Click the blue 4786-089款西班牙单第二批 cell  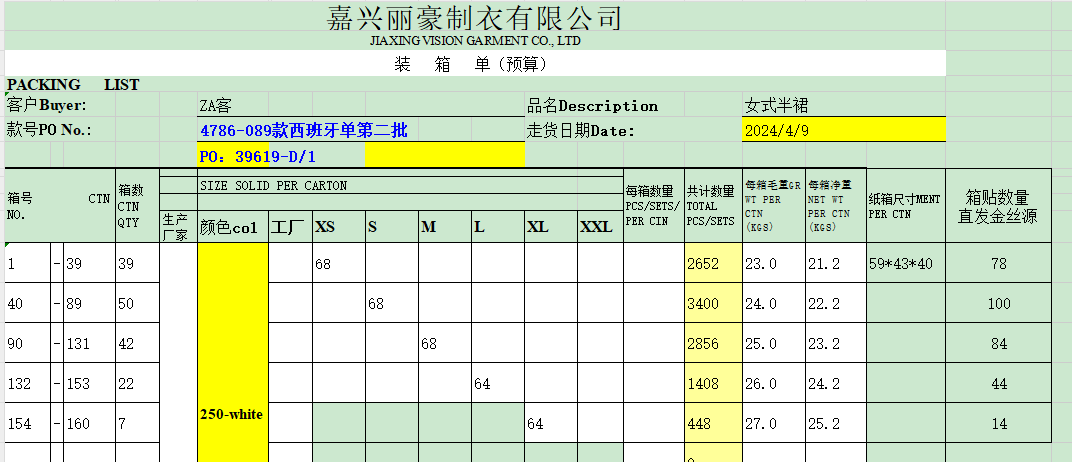tap(303, 130)
